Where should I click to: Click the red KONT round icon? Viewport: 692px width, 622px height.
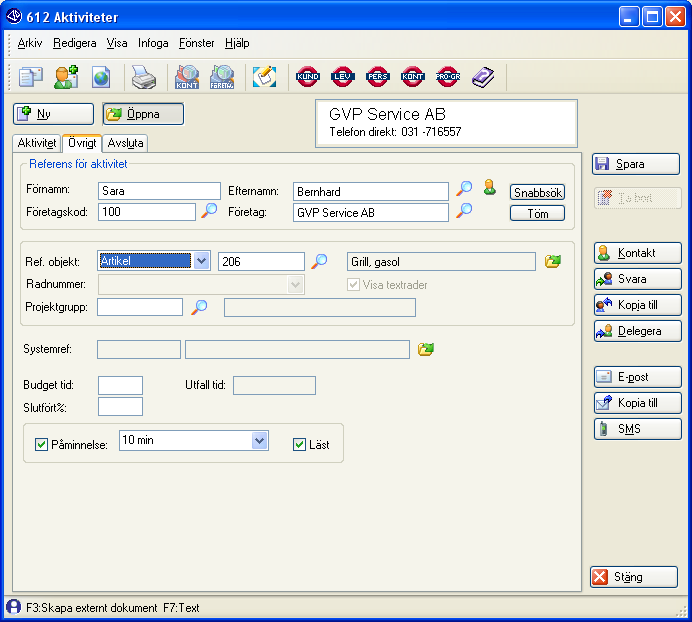pos(412,76)
